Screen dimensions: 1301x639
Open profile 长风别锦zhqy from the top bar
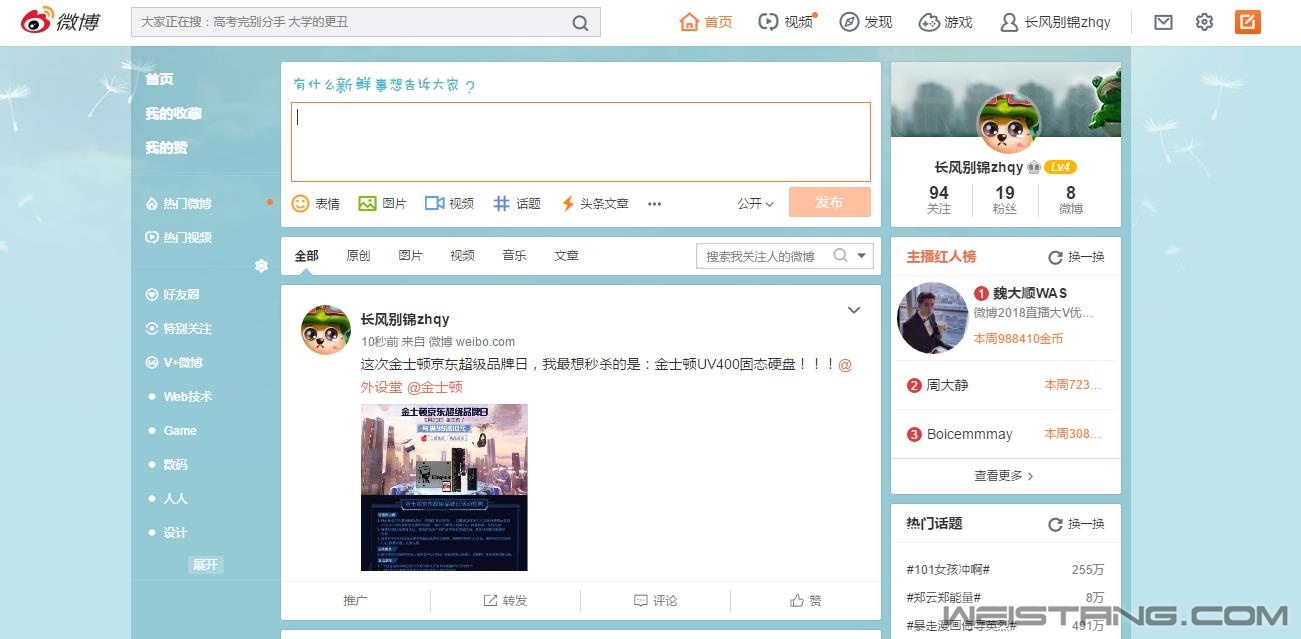pyautogui.click(x=1056, y=22)
